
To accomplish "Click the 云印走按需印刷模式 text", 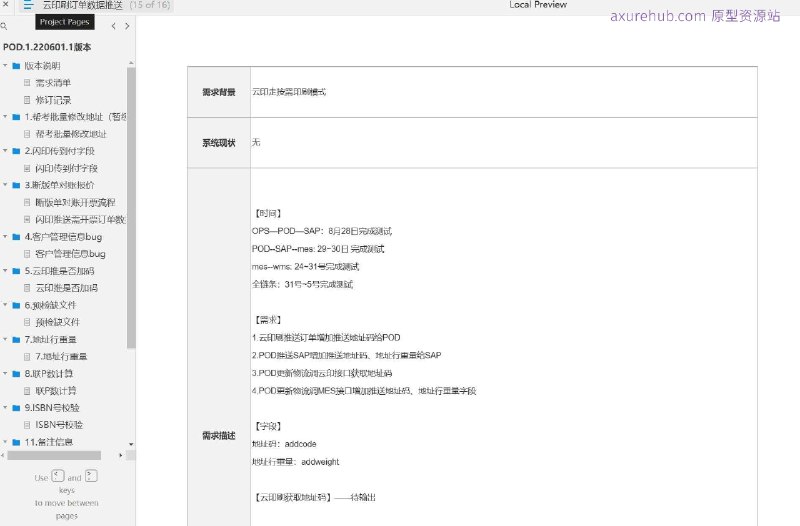I will 289,92.
